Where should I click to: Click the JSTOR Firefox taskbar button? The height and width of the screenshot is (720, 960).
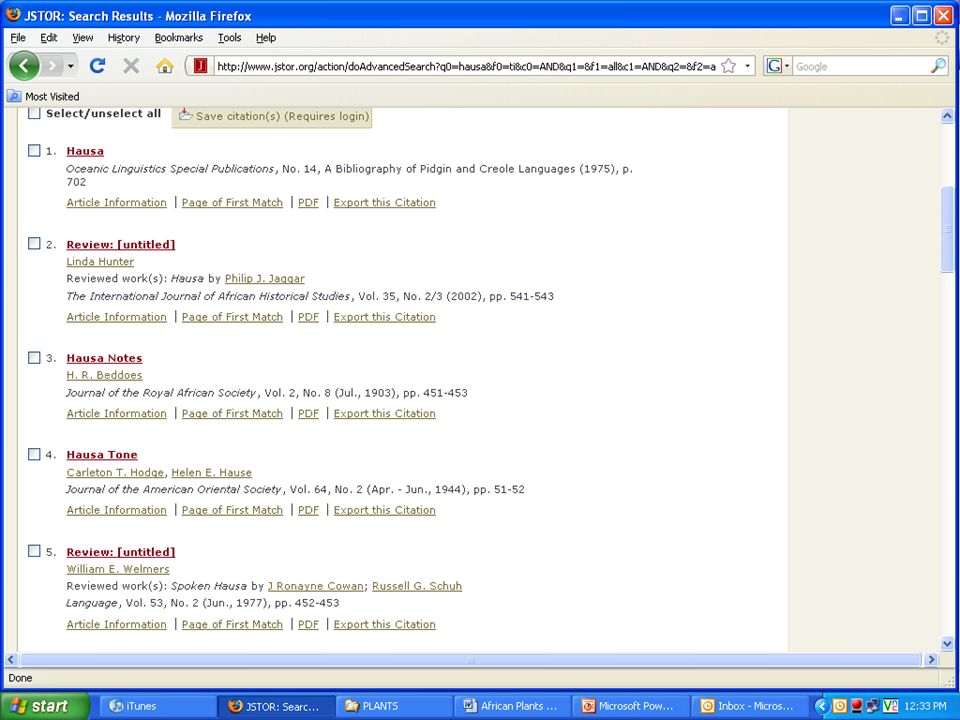click(275, 706)
